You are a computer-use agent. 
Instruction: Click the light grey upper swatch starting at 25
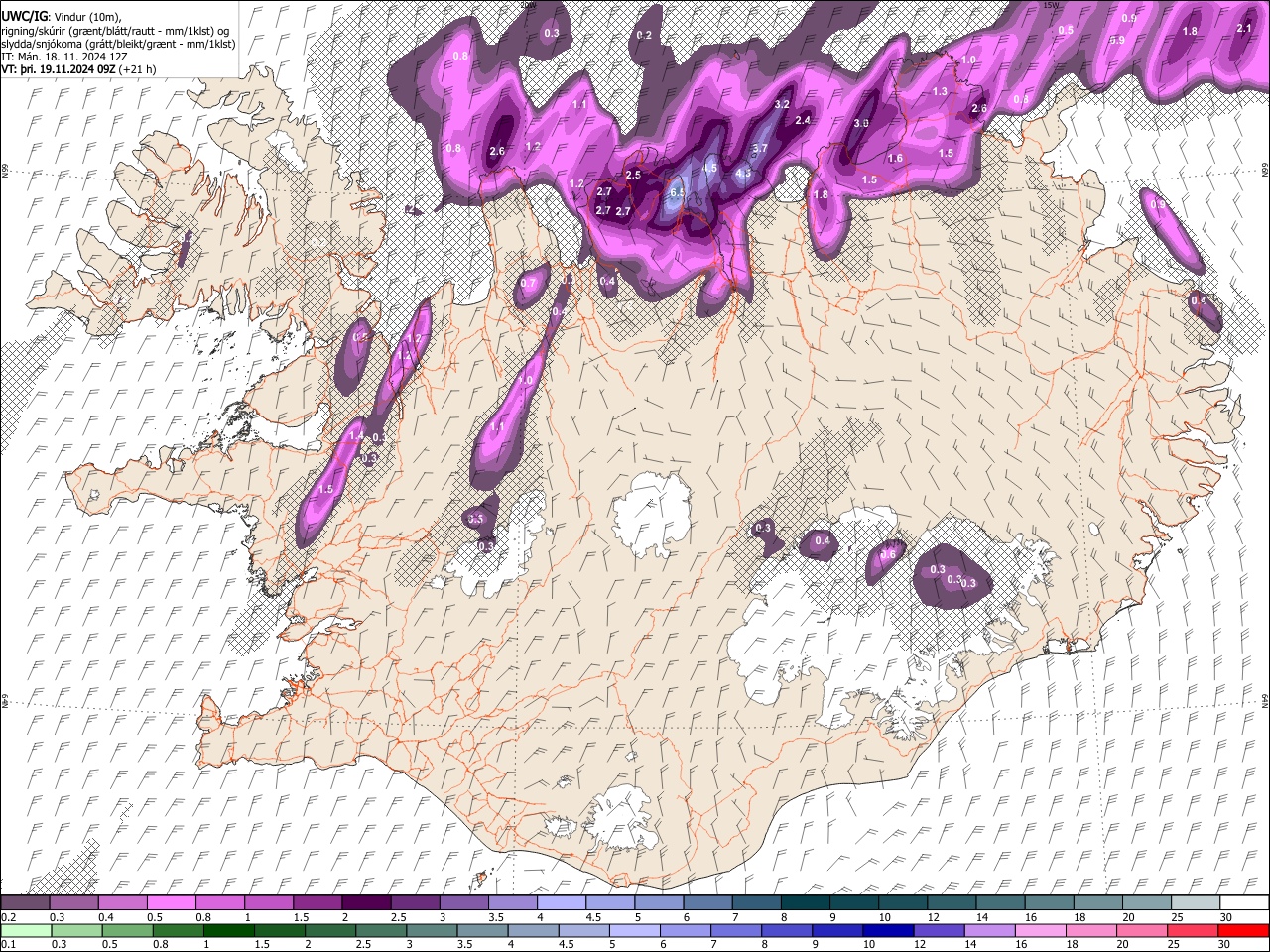(x=1195, y=902)
